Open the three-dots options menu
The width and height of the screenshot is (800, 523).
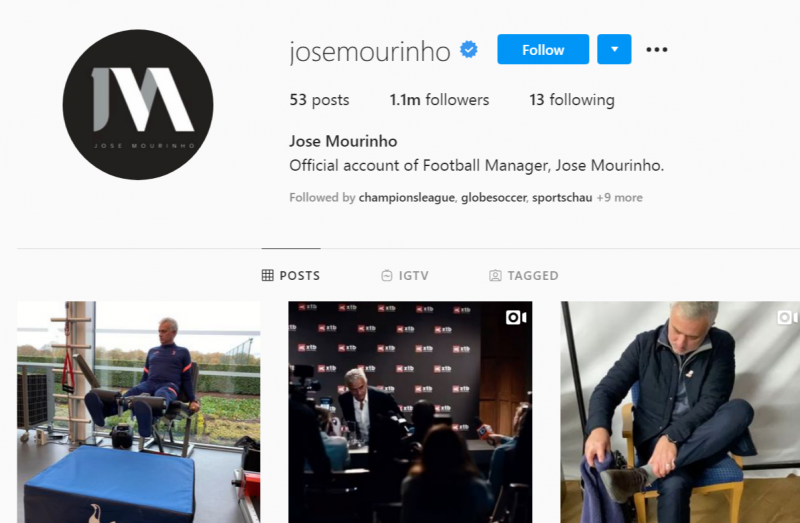657,49
